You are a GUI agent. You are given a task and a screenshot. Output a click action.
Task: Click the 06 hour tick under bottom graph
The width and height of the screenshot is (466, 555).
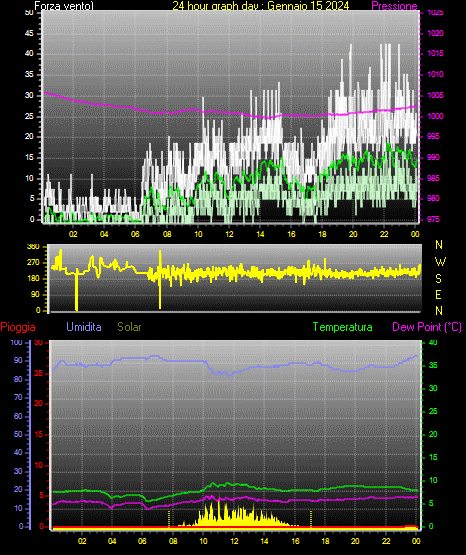coord(142,541)
